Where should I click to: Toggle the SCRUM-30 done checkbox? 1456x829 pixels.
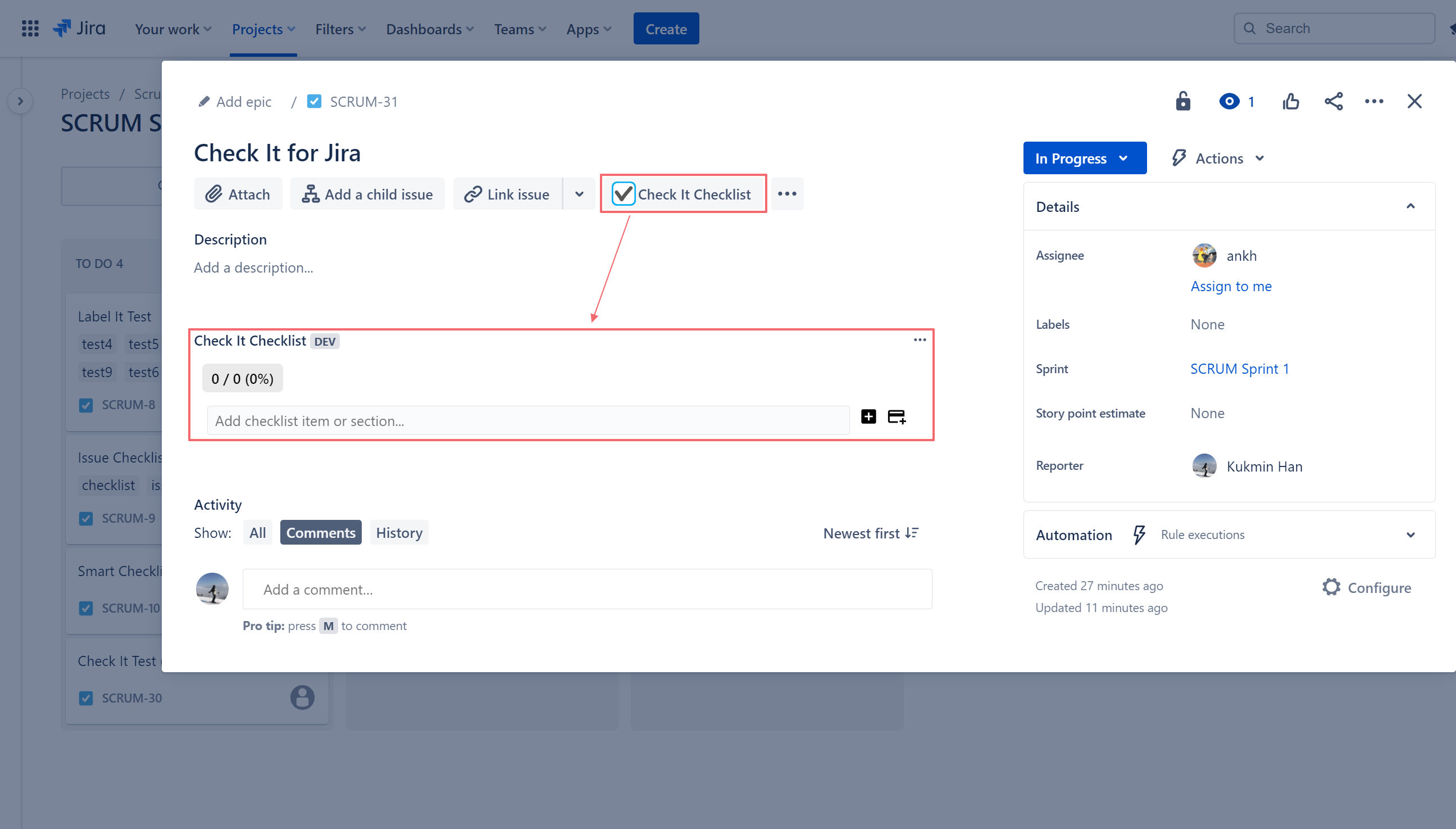coord(85,697)
